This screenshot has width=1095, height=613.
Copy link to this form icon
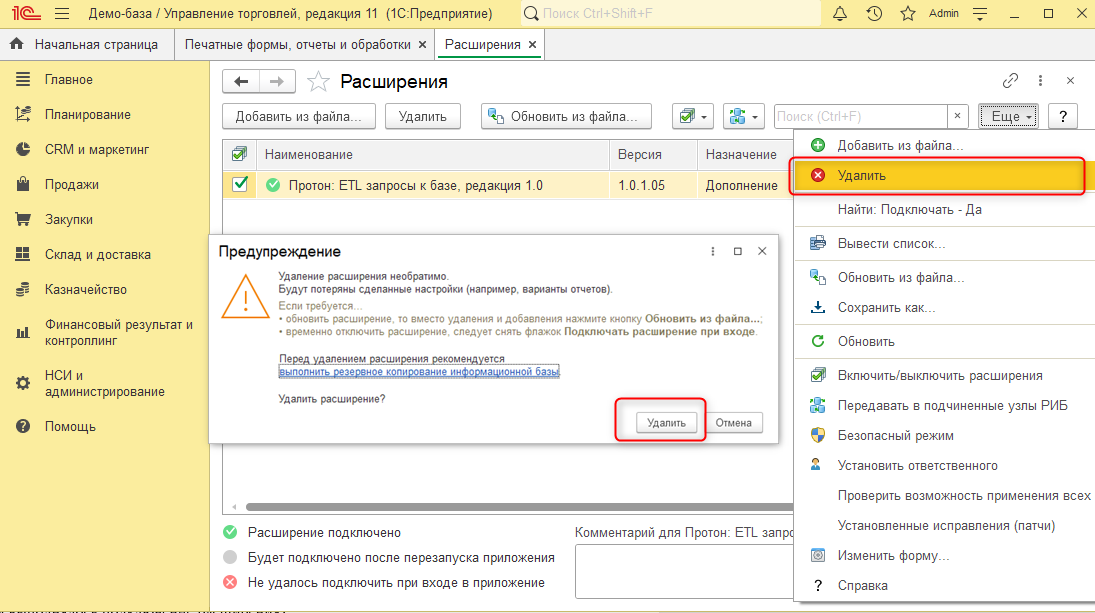tap(1010, 81)
